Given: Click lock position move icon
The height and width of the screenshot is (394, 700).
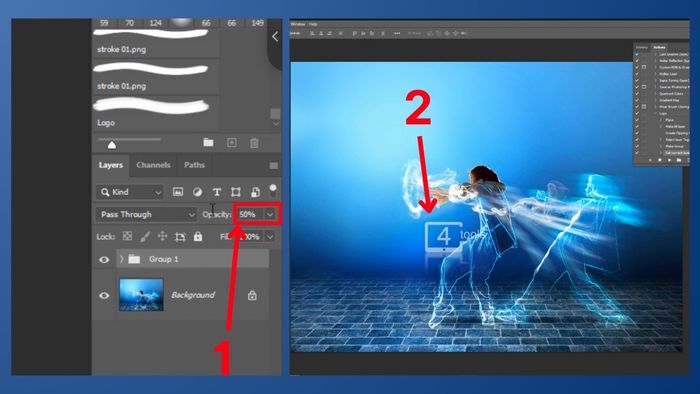Looking at the screenshot, I should pos(162,236).
